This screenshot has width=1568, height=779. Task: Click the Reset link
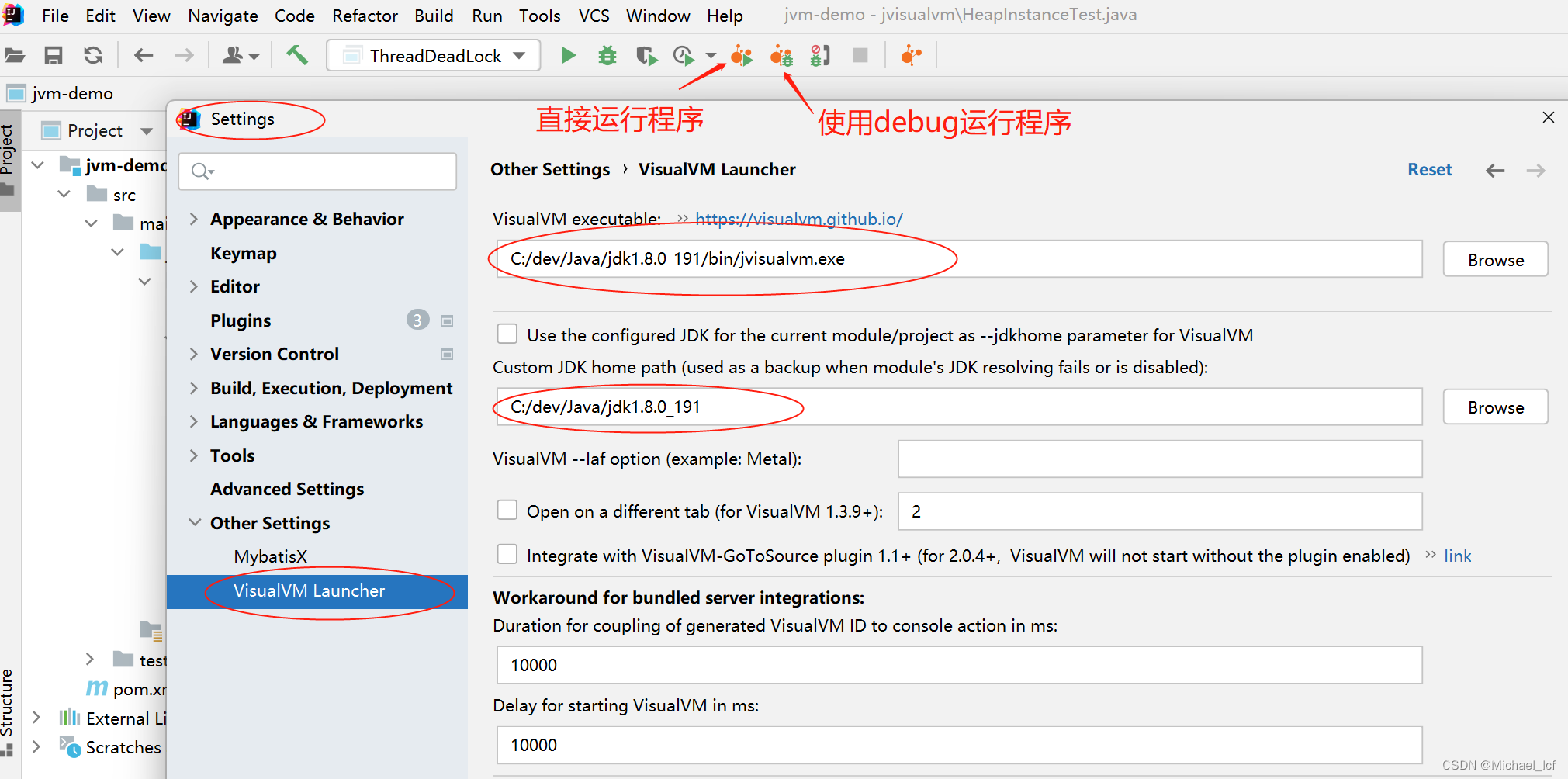coord(1429,170)
